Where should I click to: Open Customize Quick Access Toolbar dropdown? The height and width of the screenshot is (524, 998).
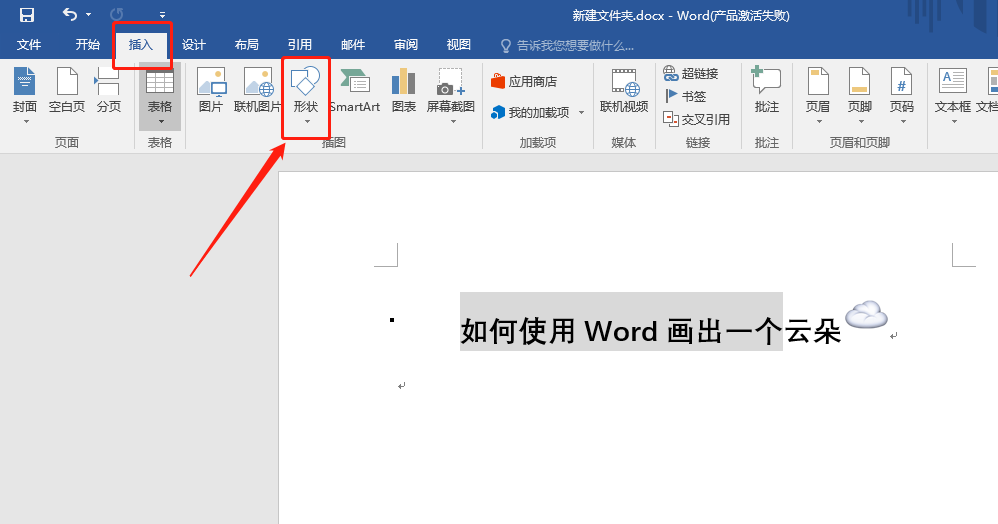(x=162, y=15)
